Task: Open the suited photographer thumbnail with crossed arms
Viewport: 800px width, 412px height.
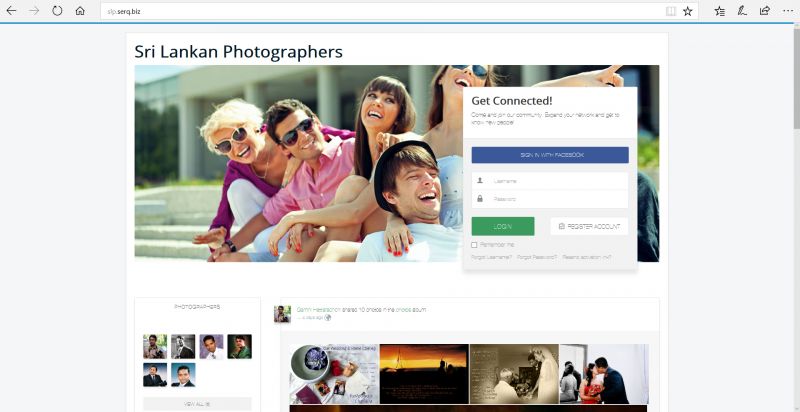Action: click(155, 375)
